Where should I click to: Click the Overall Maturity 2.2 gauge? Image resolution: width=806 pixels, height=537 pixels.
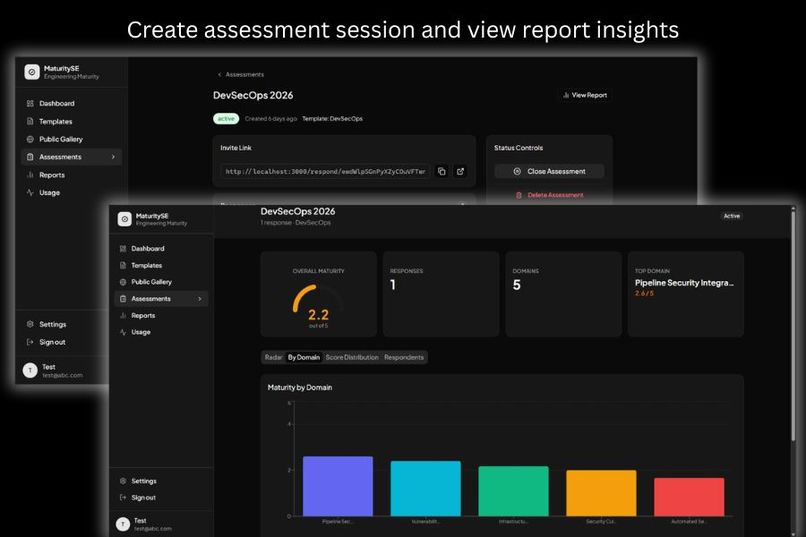(x=318, y=306)
